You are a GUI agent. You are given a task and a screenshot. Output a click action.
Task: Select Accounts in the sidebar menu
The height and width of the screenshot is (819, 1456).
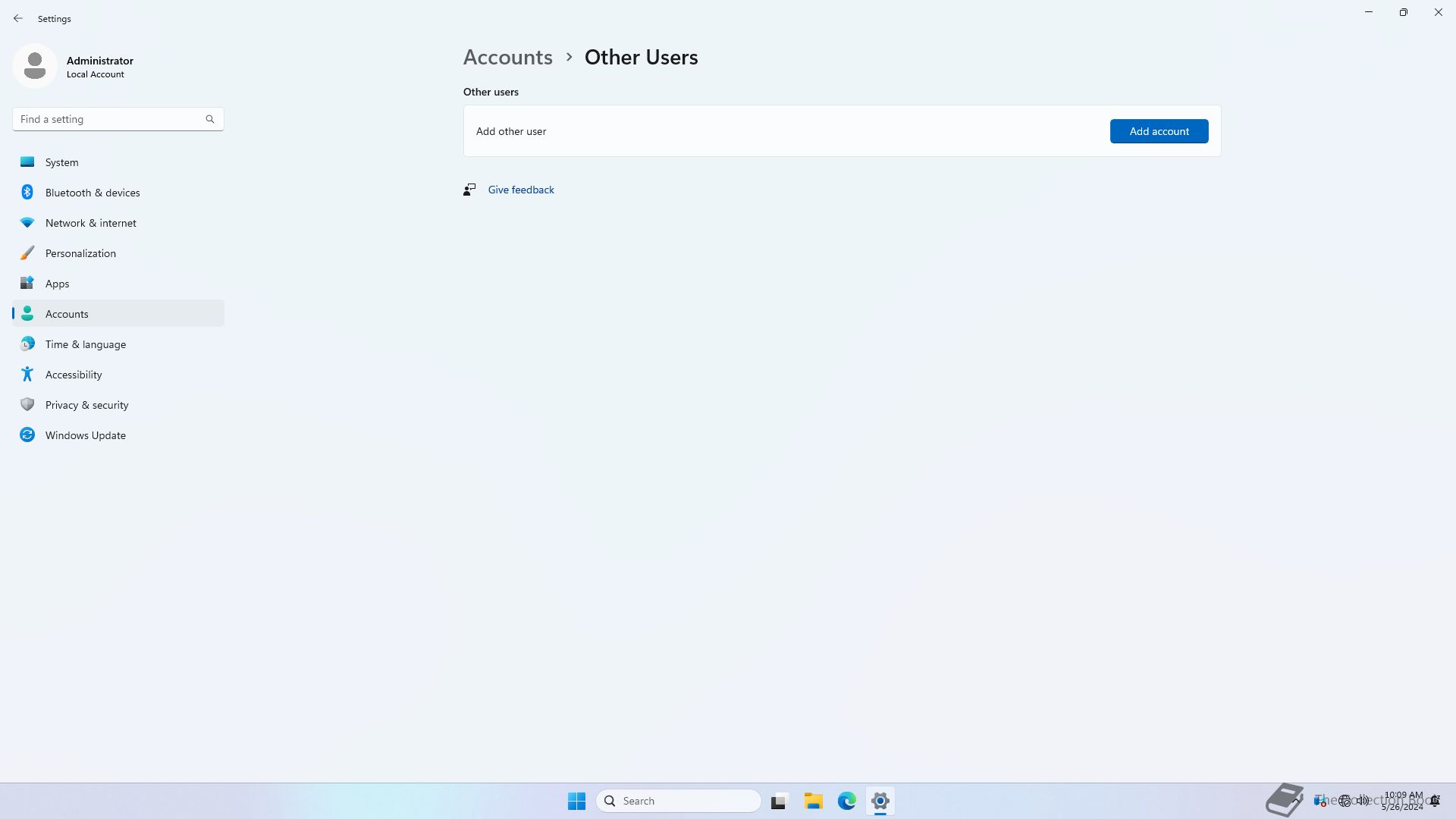point(67,314)
